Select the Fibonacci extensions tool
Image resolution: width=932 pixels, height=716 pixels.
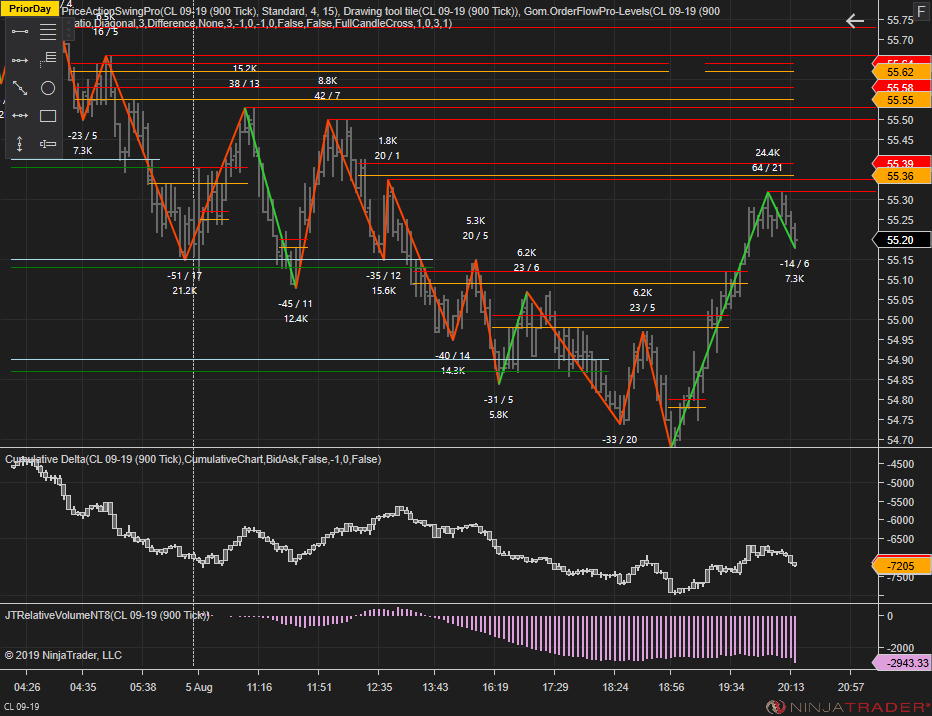pos(48,59)
